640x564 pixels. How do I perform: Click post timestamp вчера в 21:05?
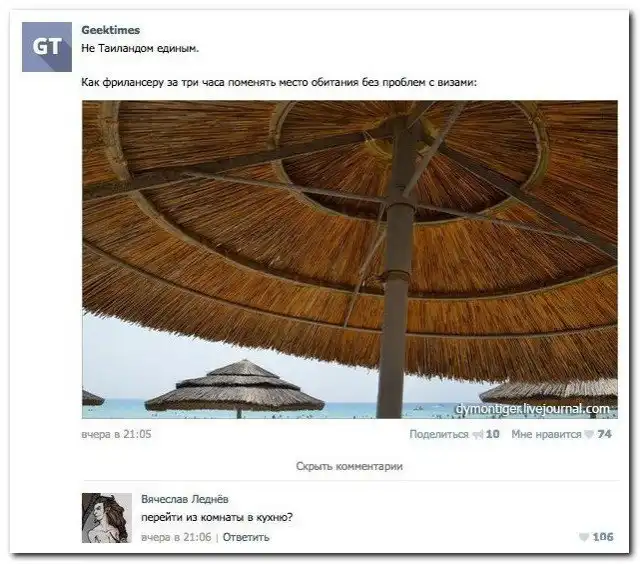[116, 434]
